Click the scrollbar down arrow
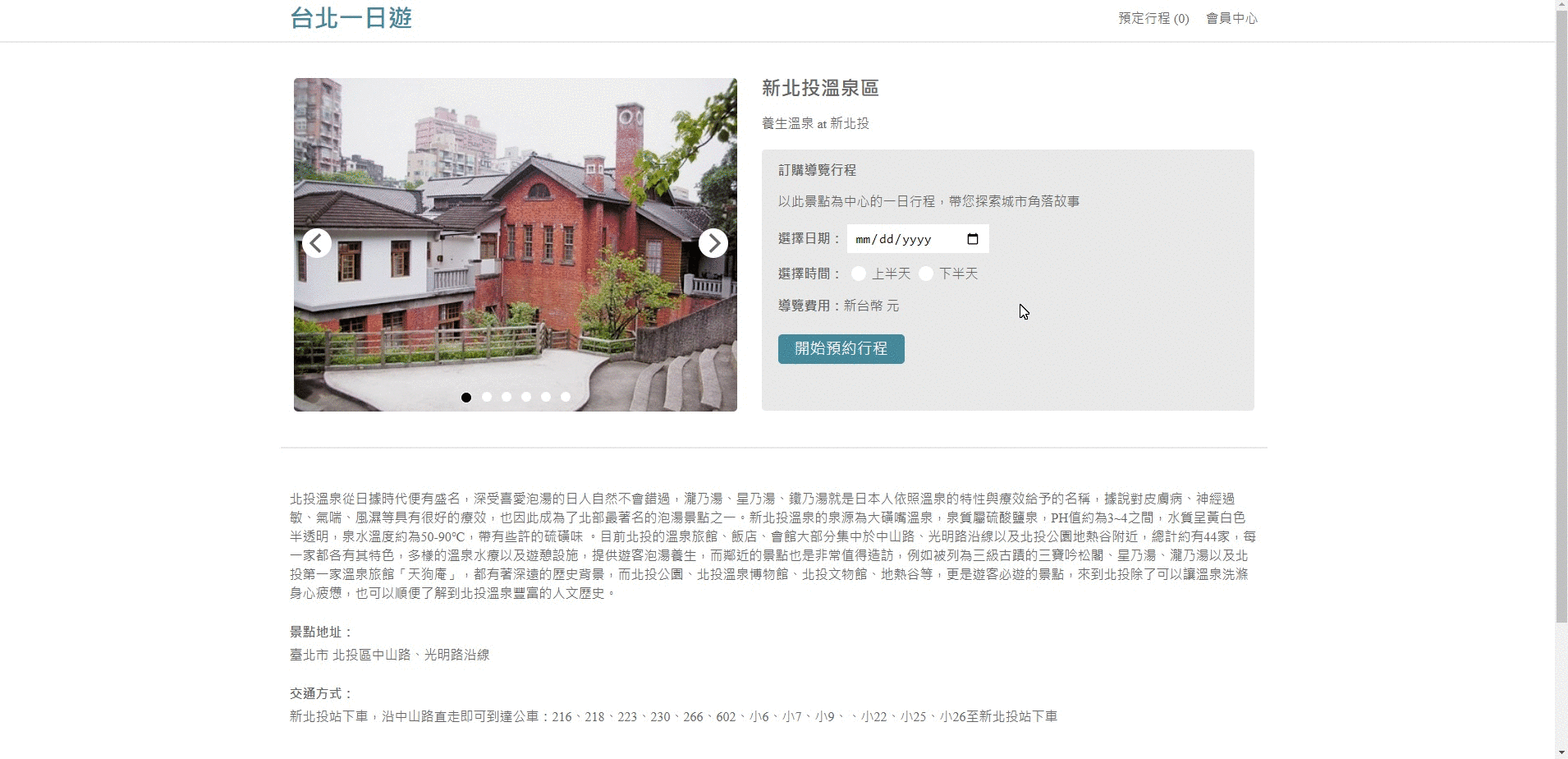 coord(1561,752)
